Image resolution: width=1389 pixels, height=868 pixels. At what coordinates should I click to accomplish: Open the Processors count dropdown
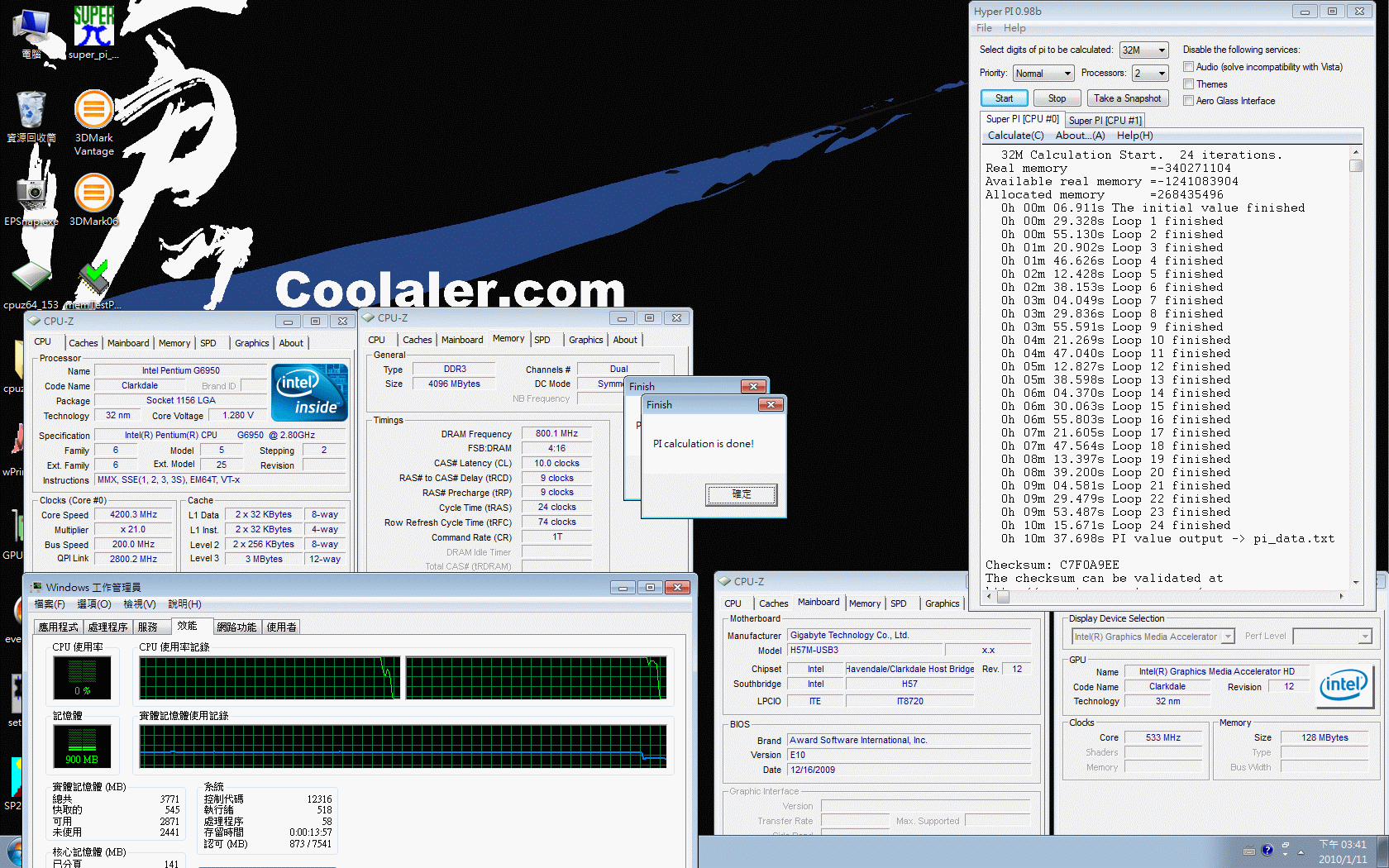(x=1150, y=74)
